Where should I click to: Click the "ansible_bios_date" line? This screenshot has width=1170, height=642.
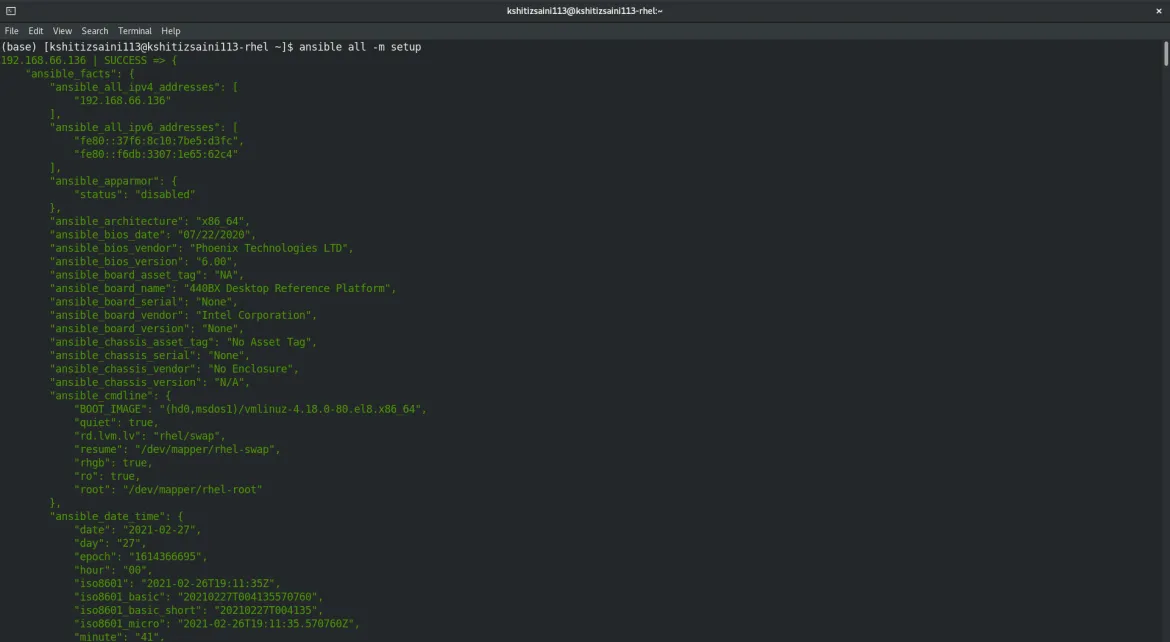point(153,234)
